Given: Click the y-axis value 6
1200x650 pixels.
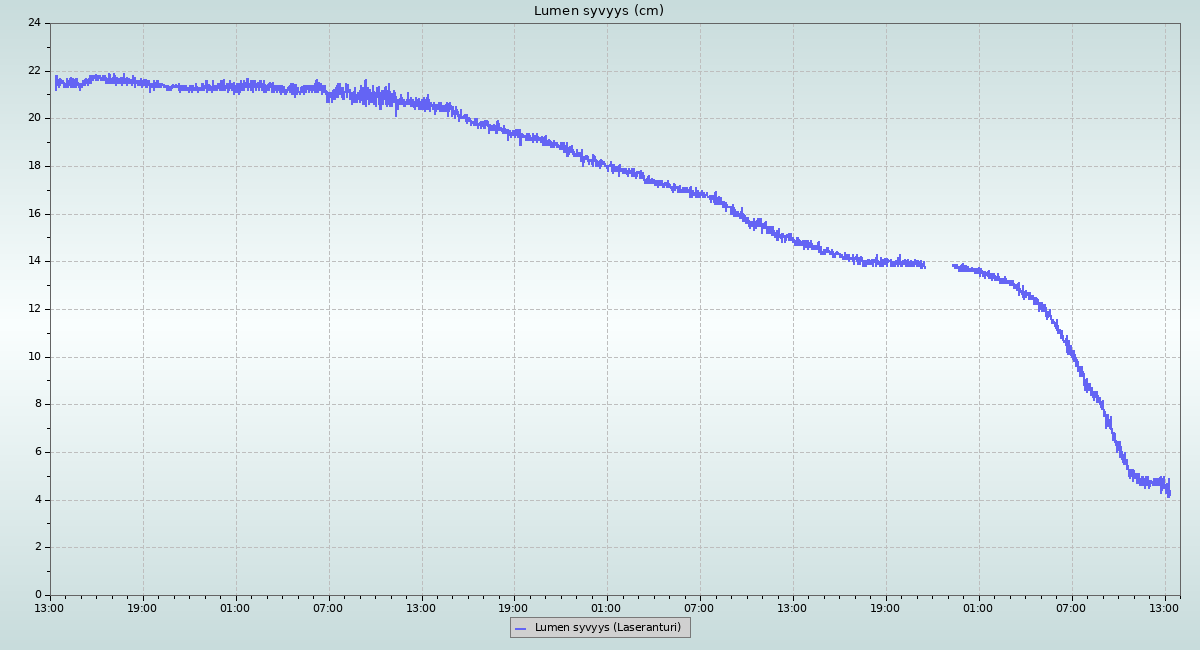Looking at the screenshot, I should [x=38, y=452].
